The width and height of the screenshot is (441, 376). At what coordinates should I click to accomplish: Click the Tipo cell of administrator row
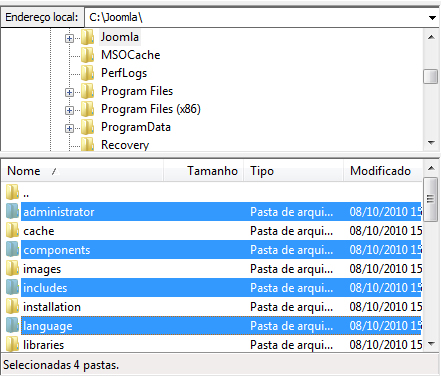(x=292, y=212)
